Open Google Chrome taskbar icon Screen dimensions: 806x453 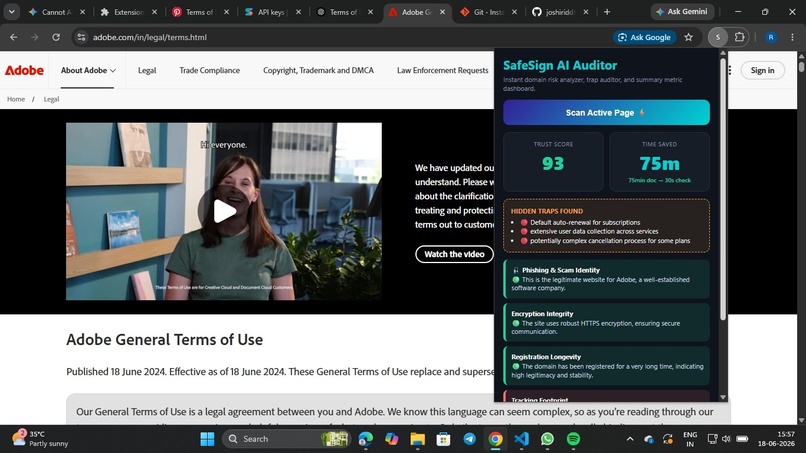495,439
